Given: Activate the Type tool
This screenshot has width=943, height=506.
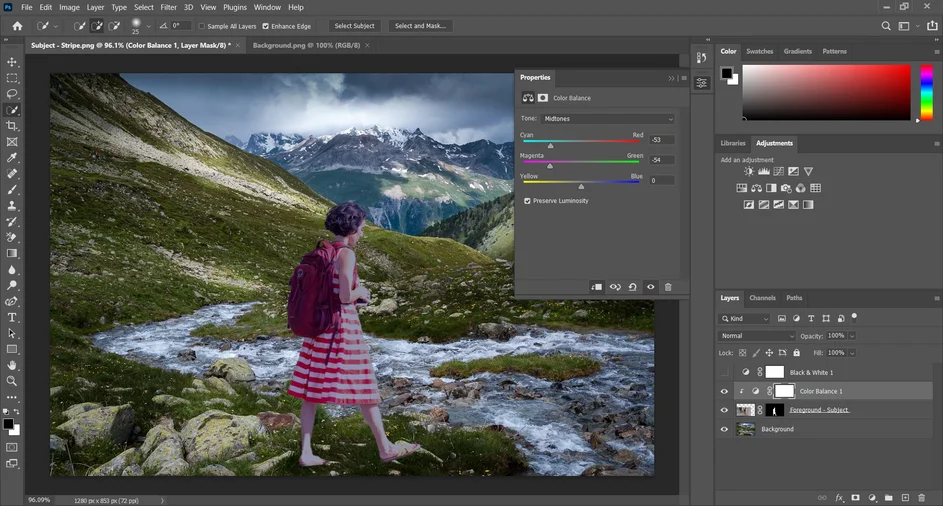Looking at the screenshot, I should point(12,317).
